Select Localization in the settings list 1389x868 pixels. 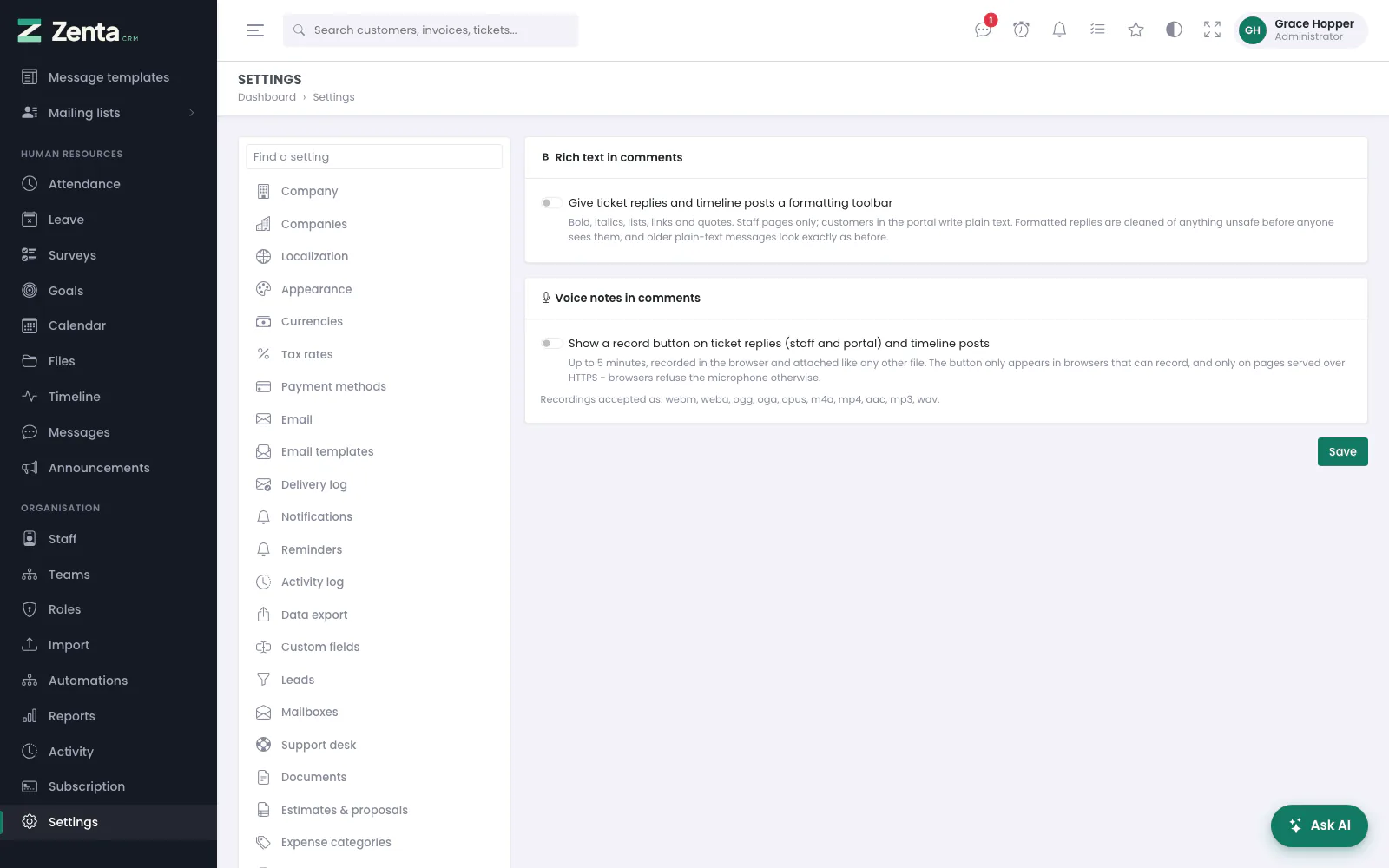coord(374,256)
